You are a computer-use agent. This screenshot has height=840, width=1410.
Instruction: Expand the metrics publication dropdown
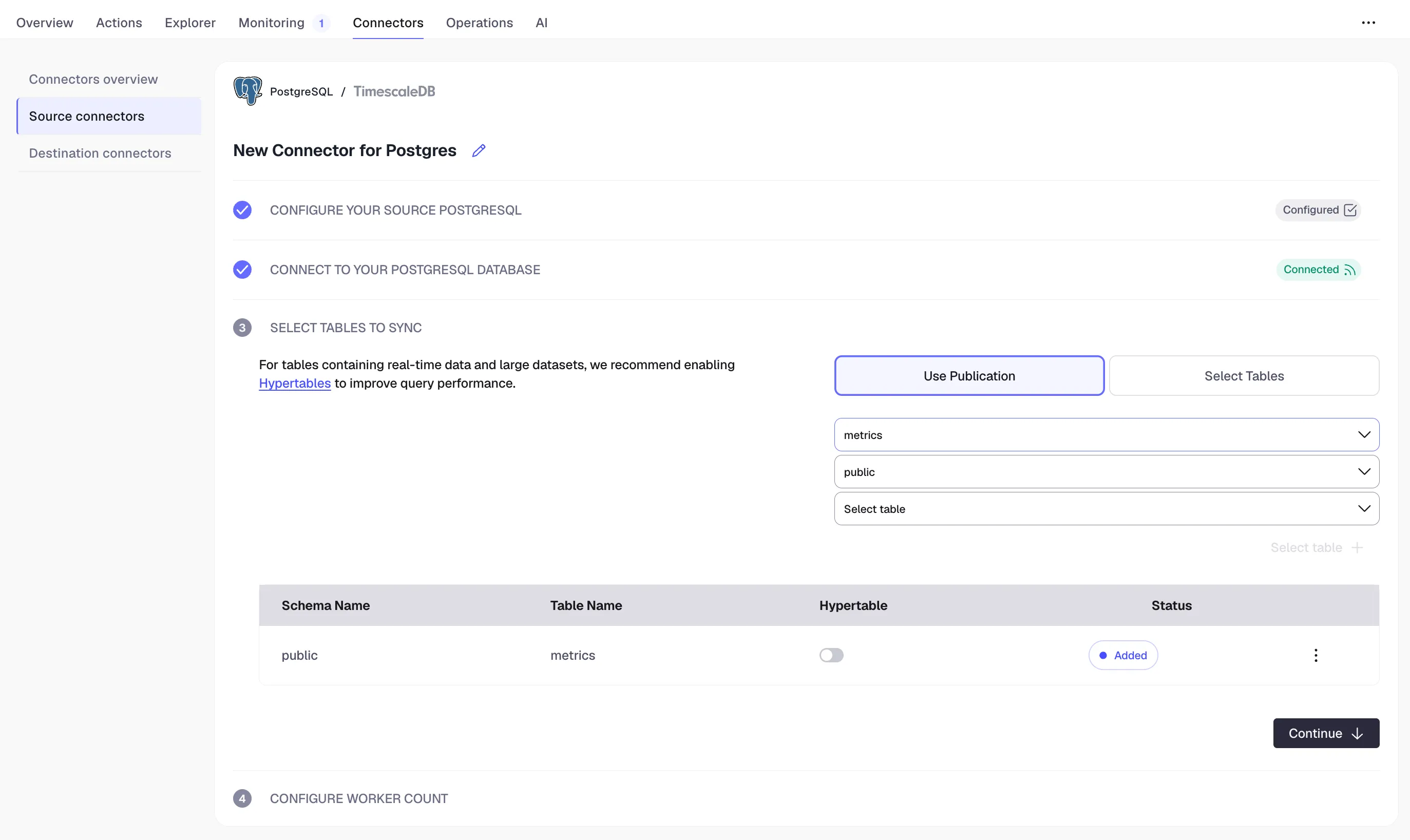point(1106,435)
